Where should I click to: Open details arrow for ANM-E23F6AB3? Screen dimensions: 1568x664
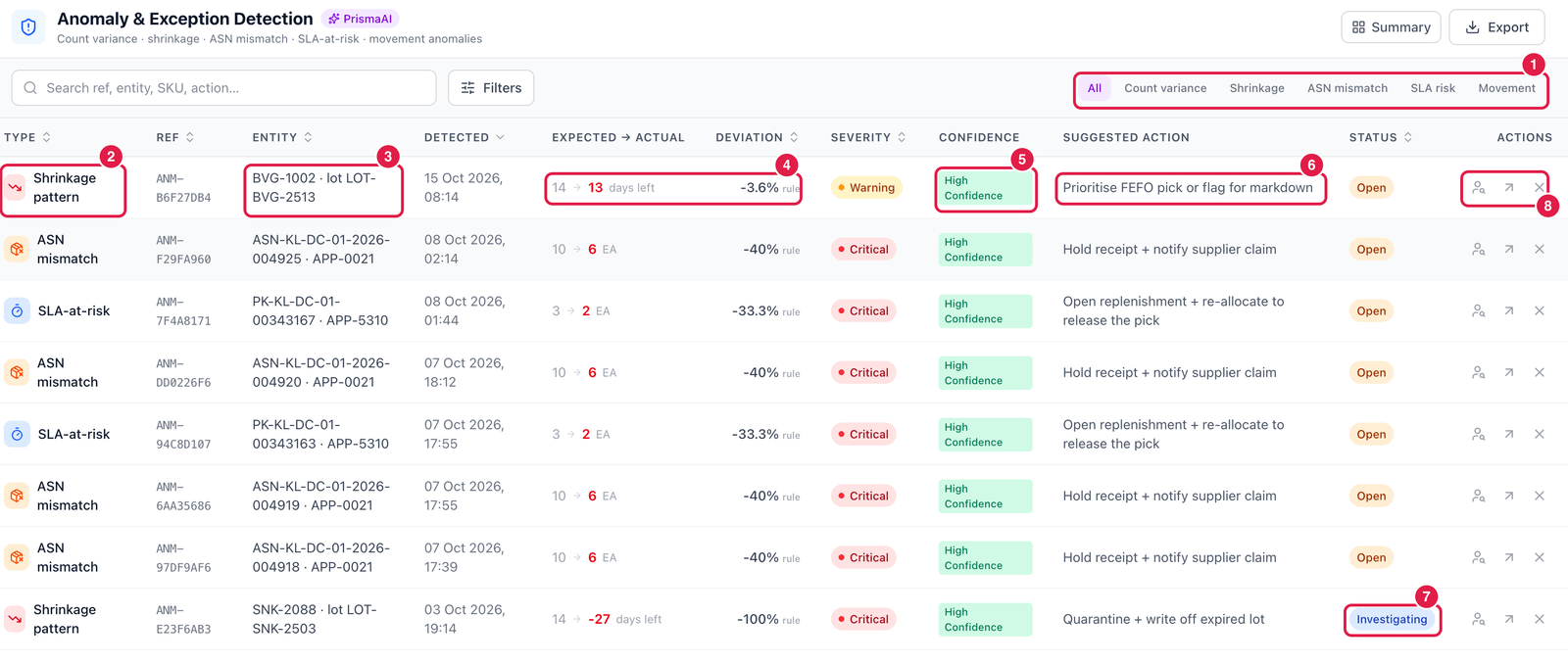point(1509,620)
